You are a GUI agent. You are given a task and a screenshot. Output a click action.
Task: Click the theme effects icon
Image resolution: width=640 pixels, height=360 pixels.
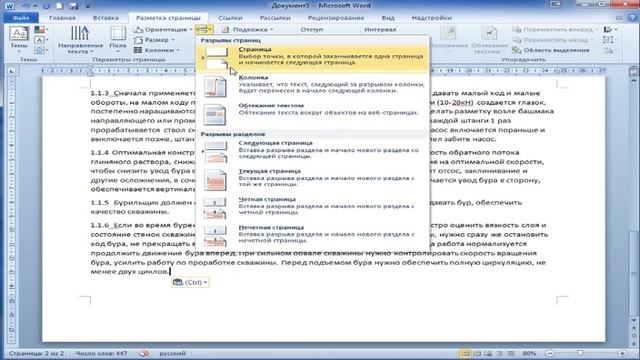tap(40, 50)
